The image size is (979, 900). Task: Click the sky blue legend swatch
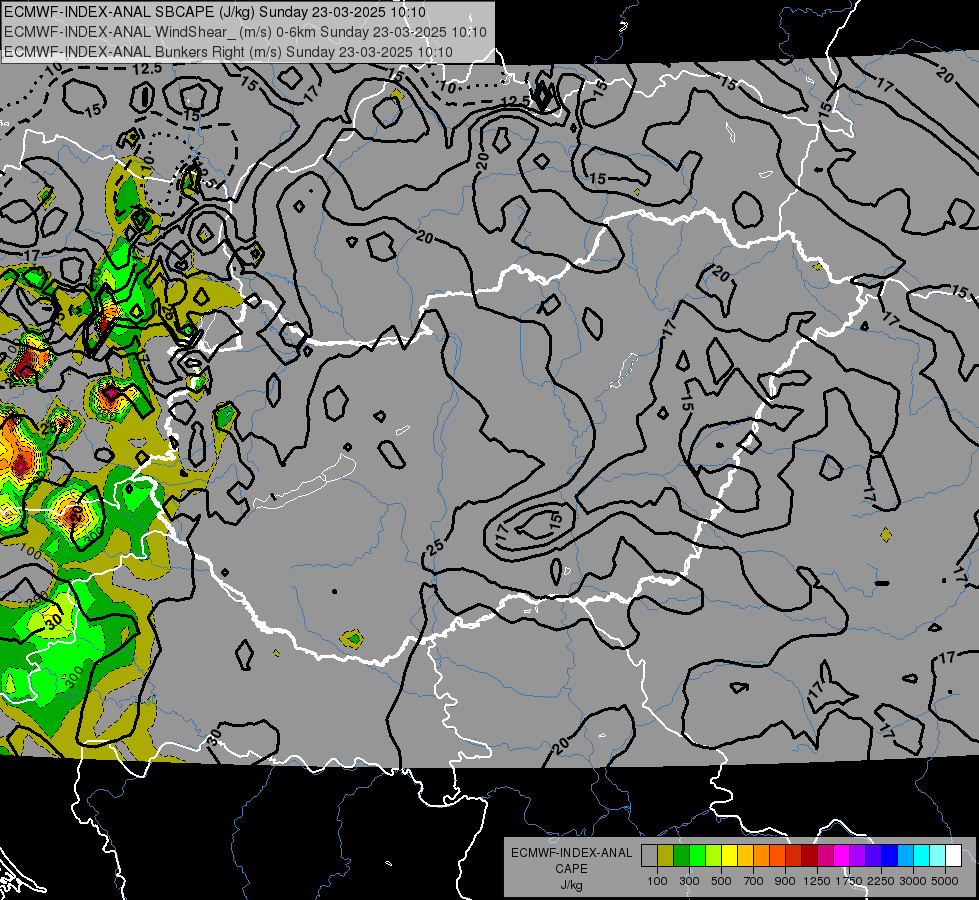coord(905,856)
